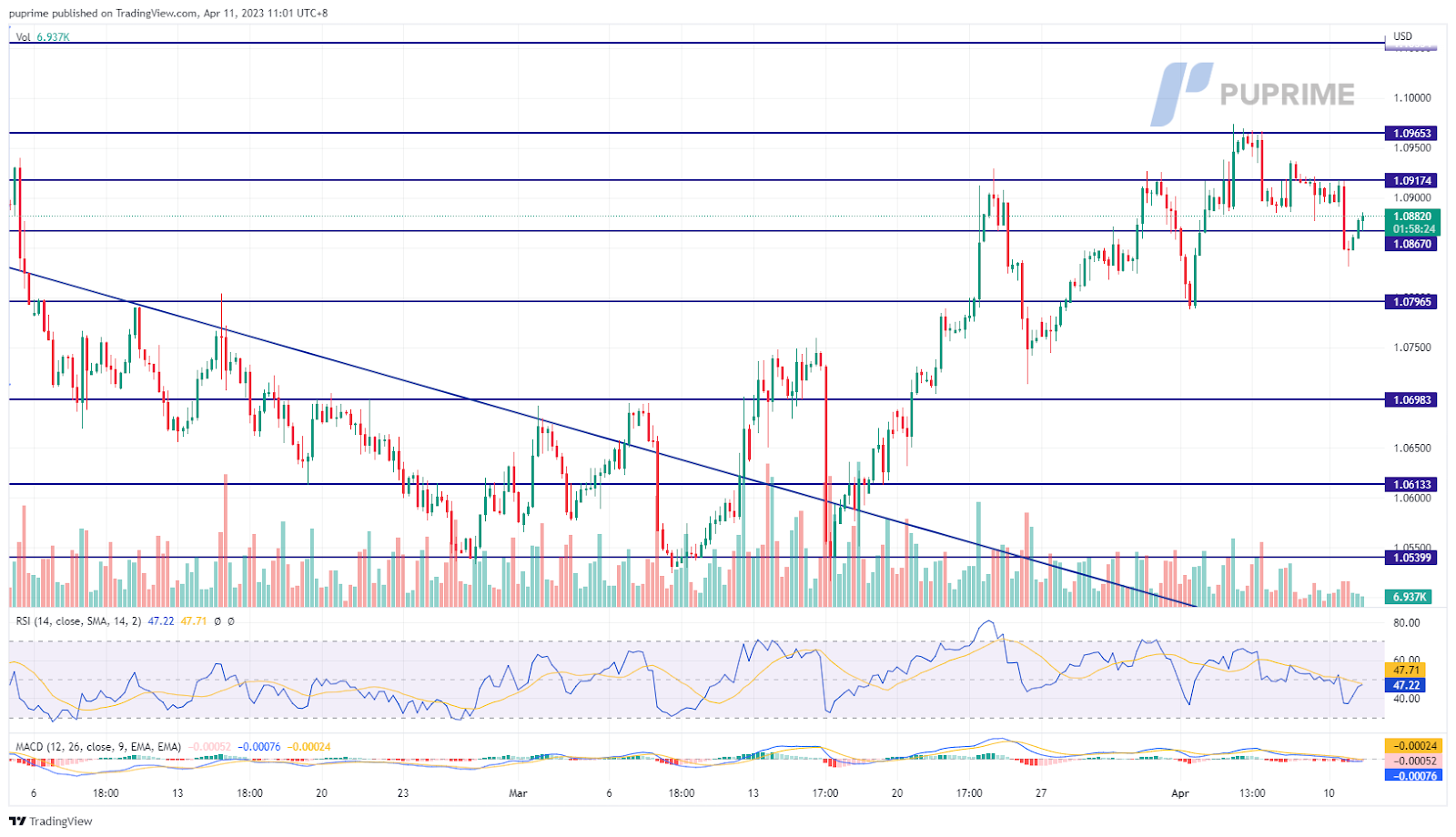
Task: Click the 1.09653 resistance price label
Action: [x=1410, y=134]
